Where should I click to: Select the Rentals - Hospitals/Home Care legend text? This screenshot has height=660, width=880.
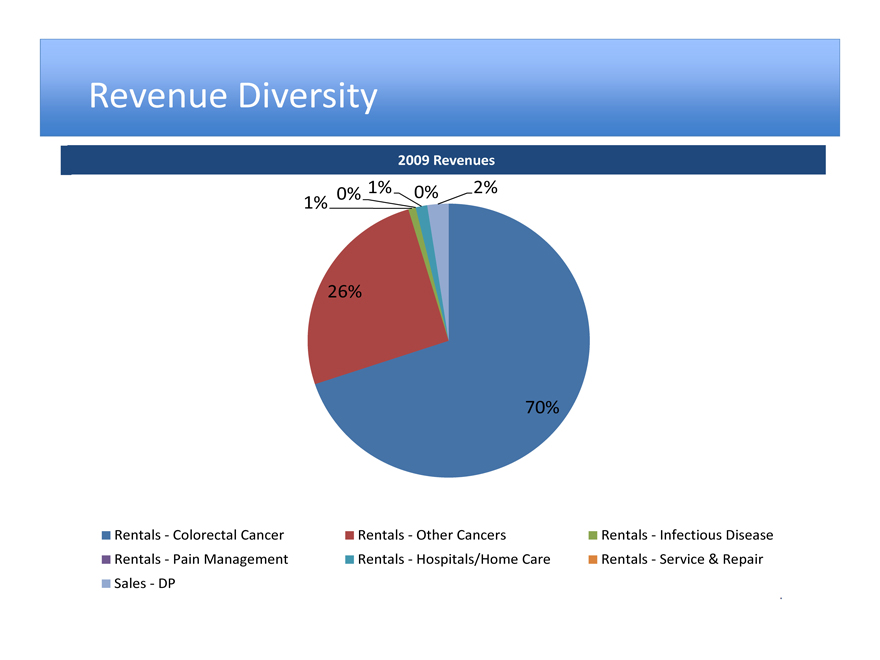point(453,559)
